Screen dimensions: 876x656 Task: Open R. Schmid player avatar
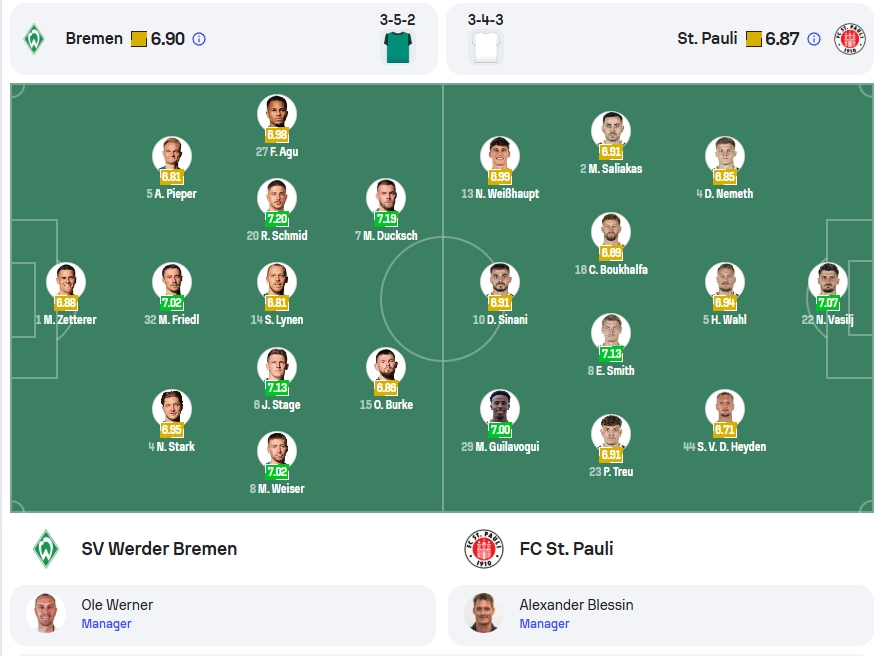pos(277,198)
